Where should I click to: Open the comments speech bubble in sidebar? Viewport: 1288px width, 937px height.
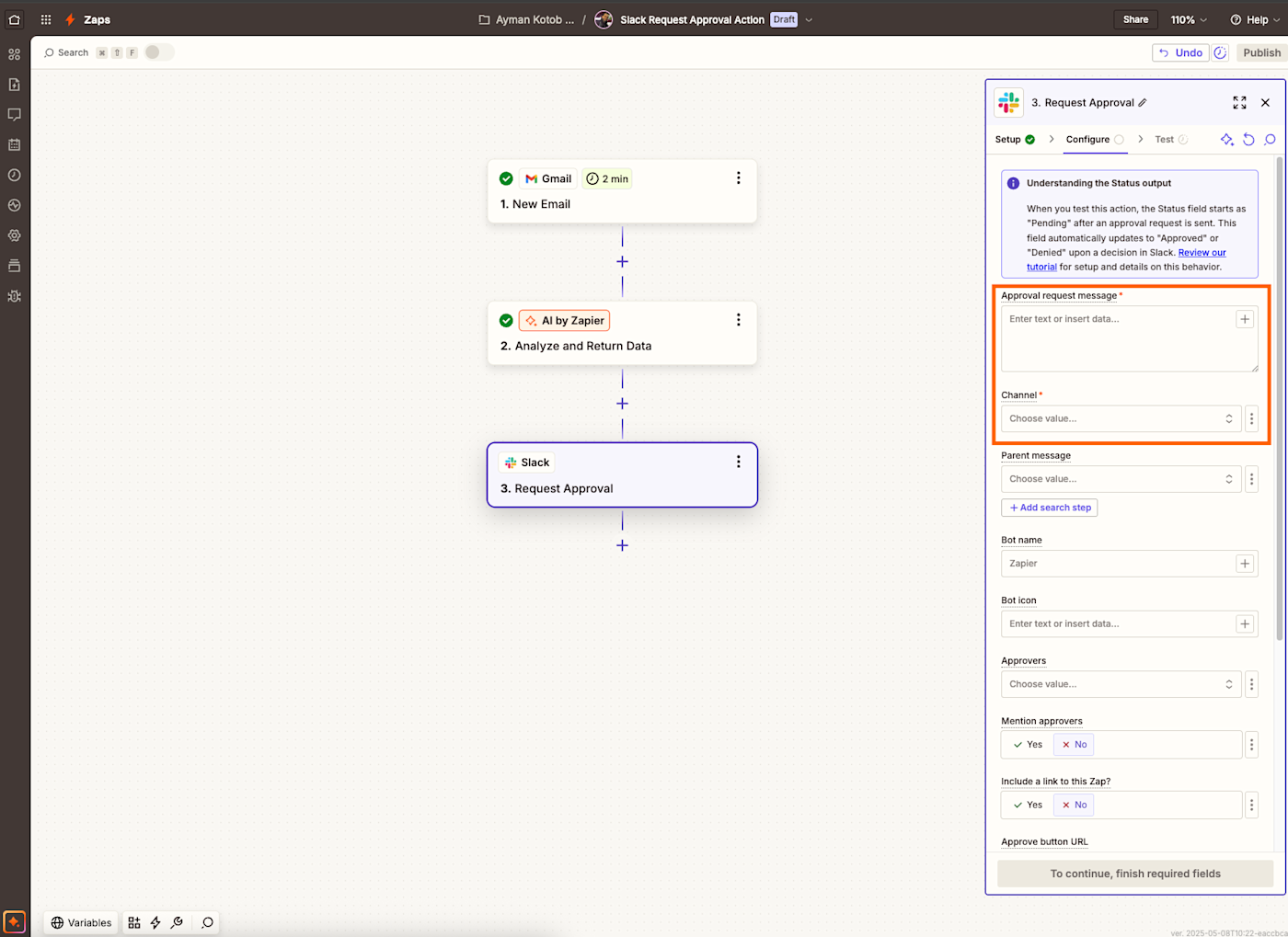pos(14,115)
